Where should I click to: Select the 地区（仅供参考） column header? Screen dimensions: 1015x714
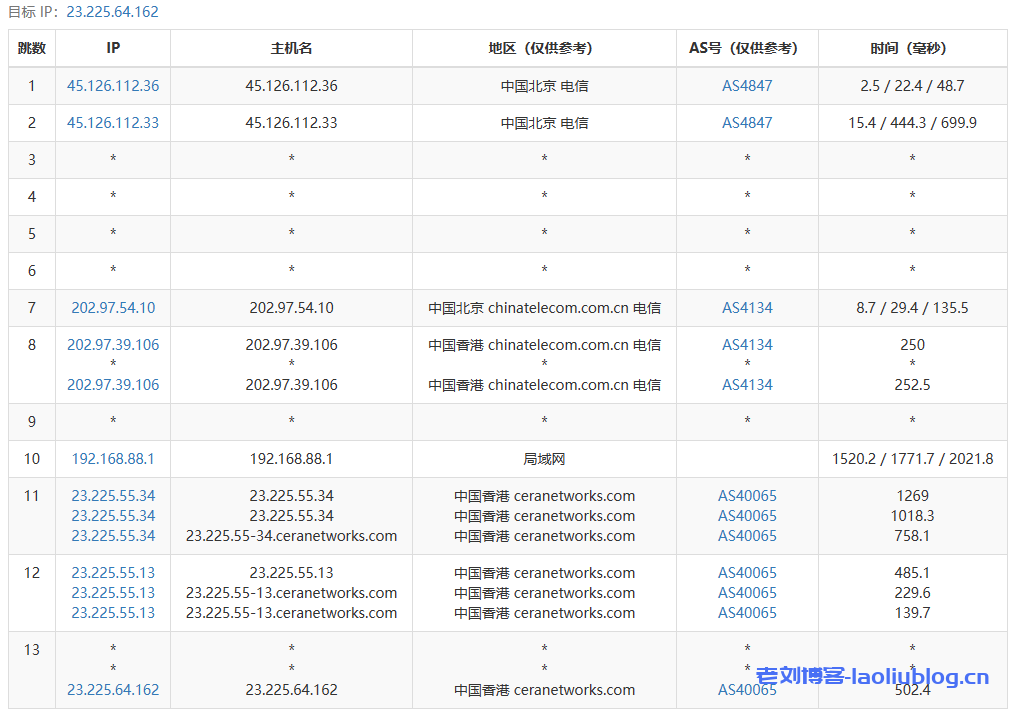544,48
